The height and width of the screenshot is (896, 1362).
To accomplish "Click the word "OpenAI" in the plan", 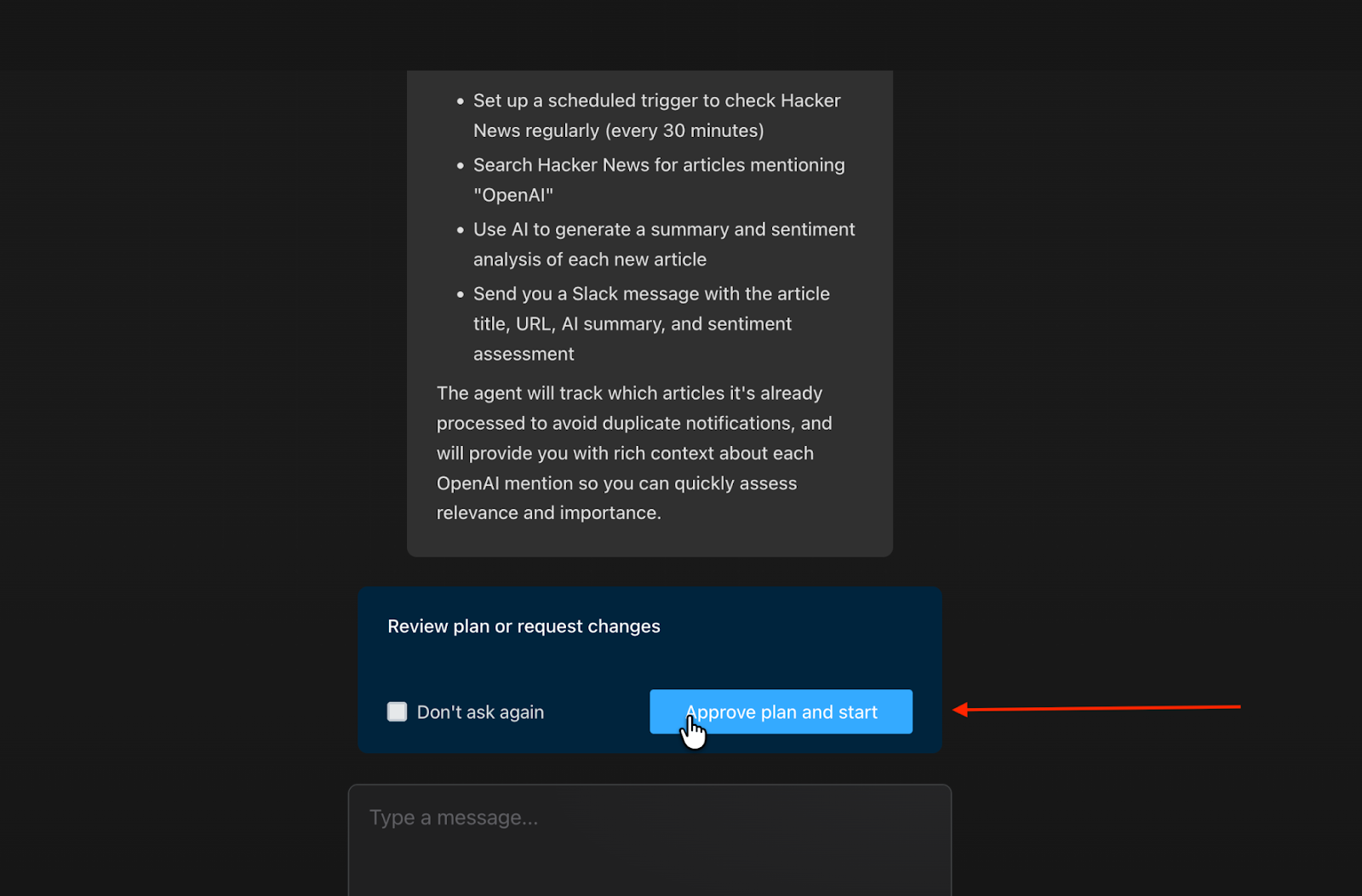I will [513, 194].
